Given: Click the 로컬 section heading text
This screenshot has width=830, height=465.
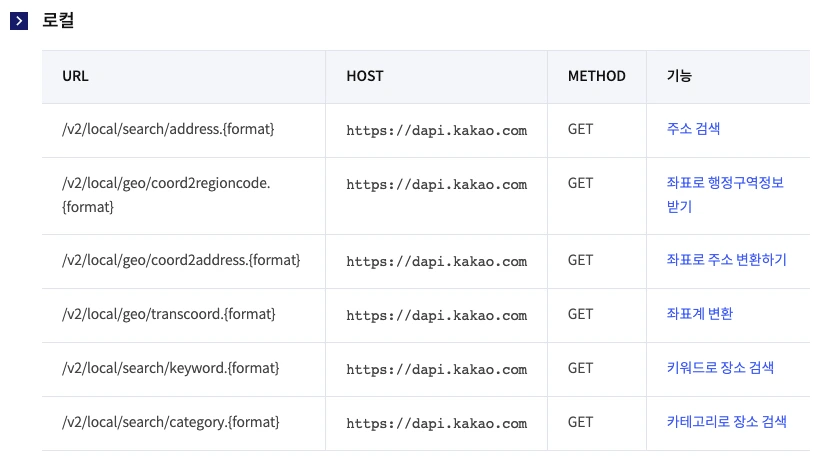Looking at the screenshot, I should click(x=58, y=21).
